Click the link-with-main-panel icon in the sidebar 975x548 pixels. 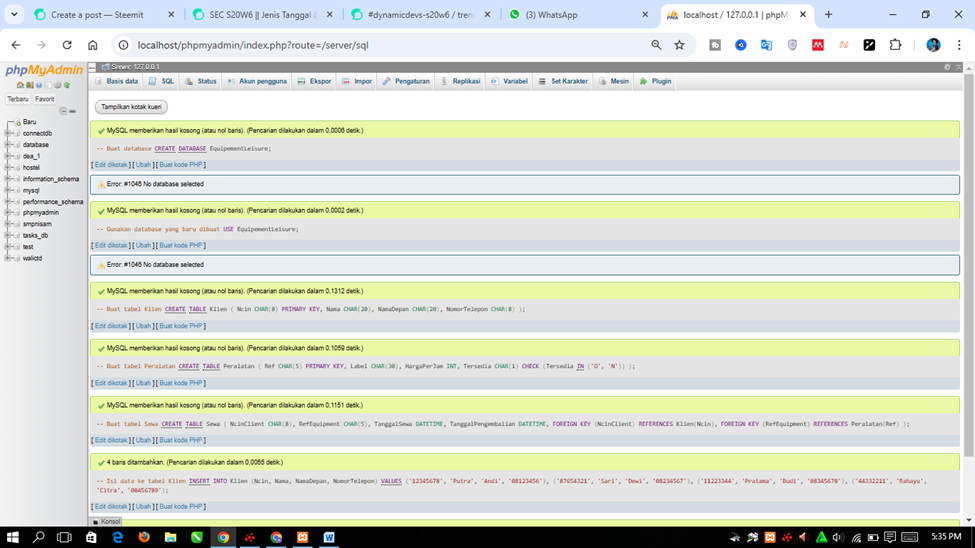coord(72,111)
